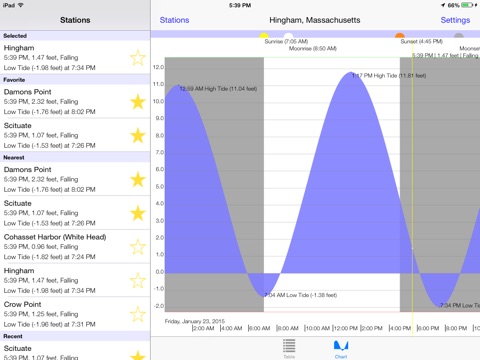Toggle star for Crow Point station
Viewport: 480px width, 360px height.
coord(138,314)
